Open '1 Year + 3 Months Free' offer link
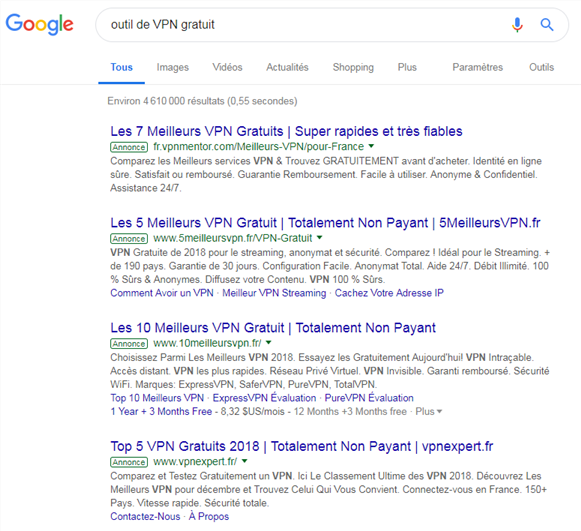Screen dimensions: 581x531 (161, 412)
